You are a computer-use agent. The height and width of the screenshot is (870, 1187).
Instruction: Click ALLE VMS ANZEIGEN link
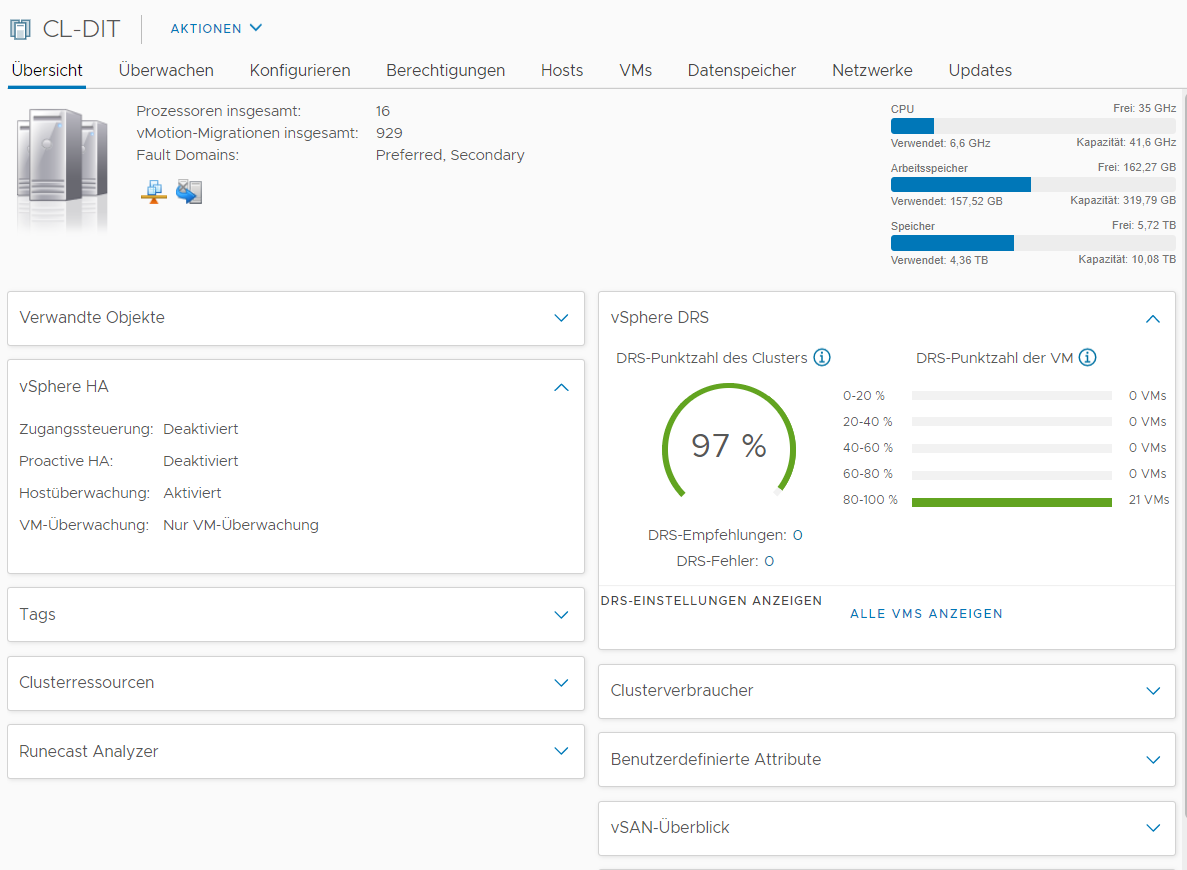(926, 613)
